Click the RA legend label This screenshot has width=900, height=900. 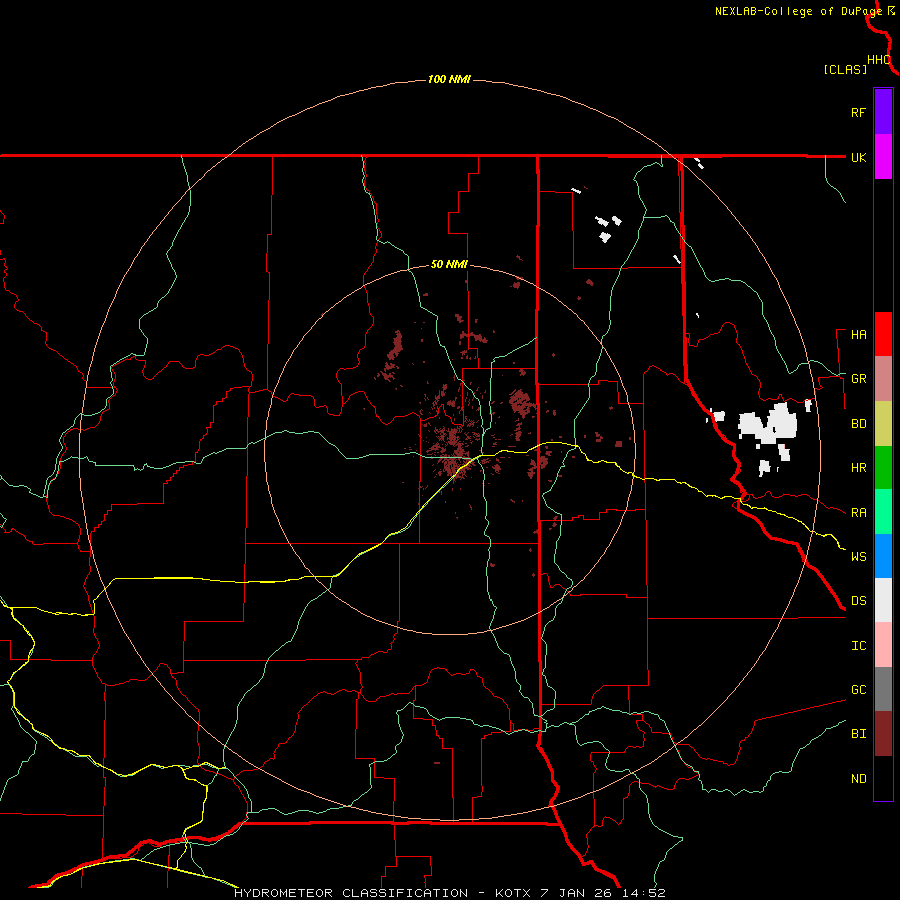[x=858, y=513]
